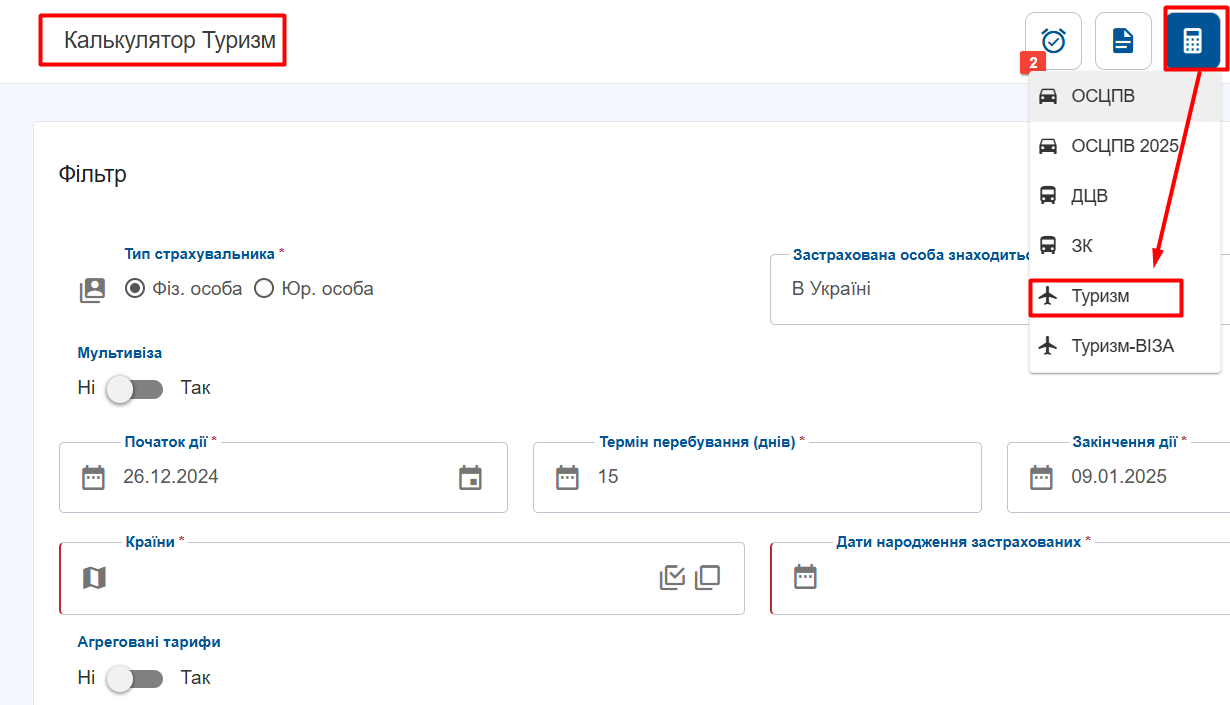
Task: Select ЗК in the calculator list
Action: 1124,245
